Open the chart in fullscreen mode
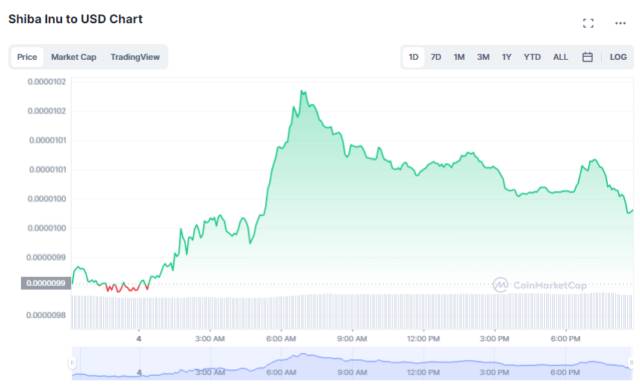 pos(588,23)
